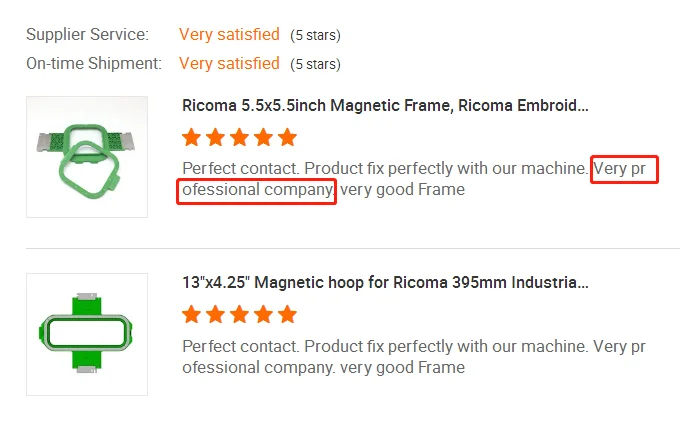Click "(5 stars)" beside On-time Shipment rating
The width and height of the screenshot is (680, 438).
click(315, 64)
